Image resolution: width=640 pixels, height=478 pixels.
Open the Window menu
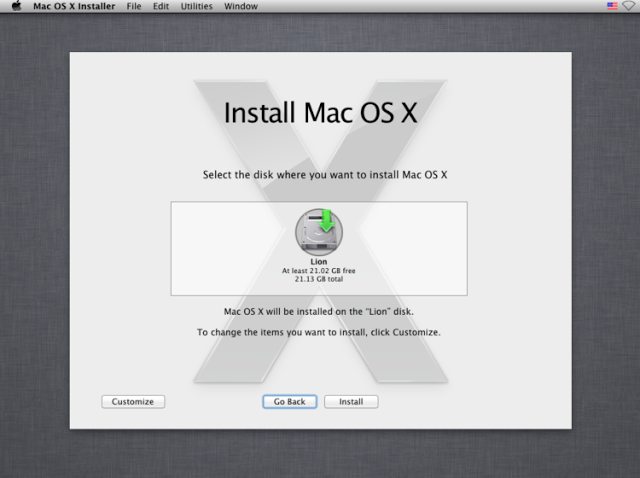[240, 7]
